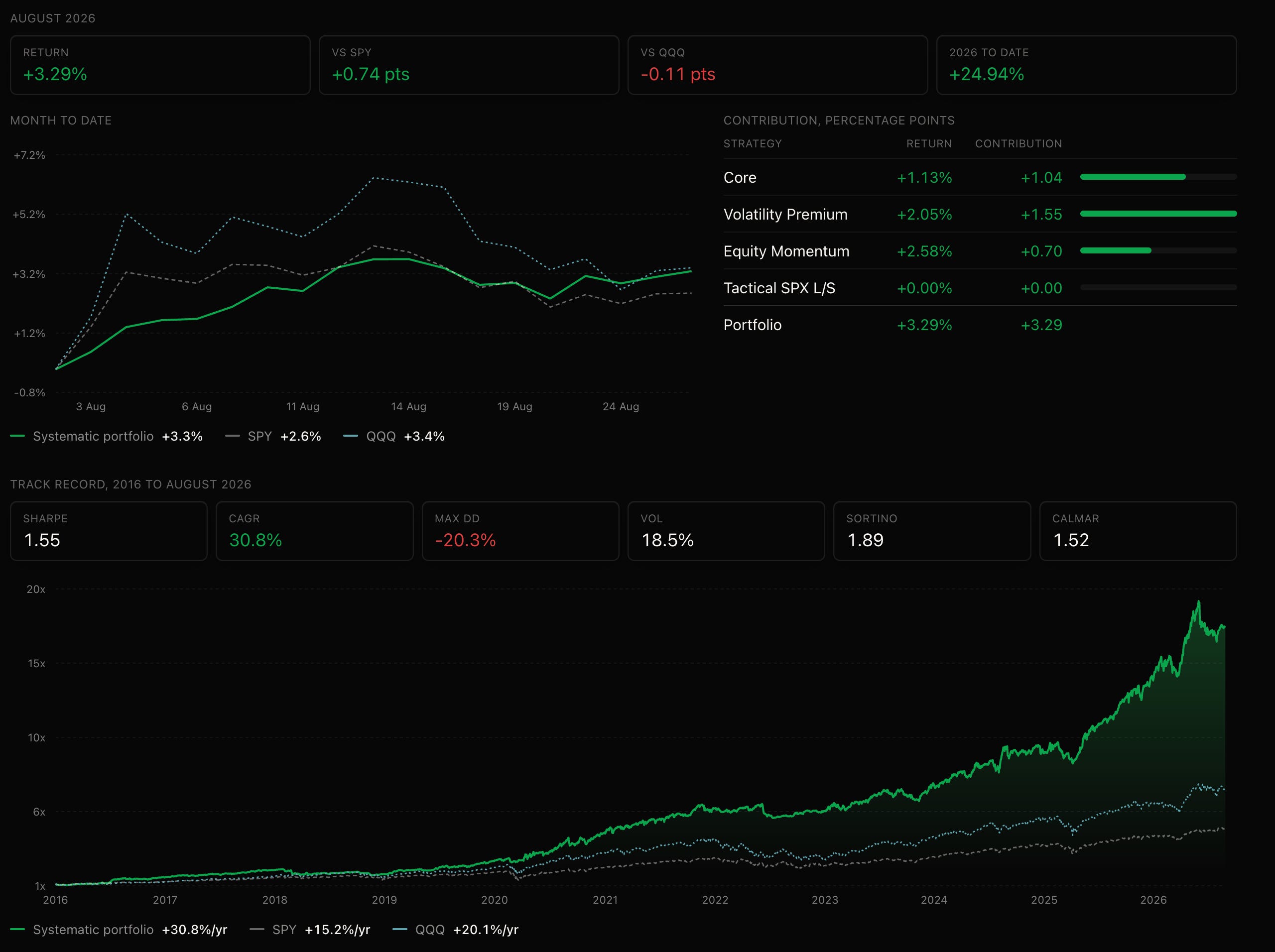
Task: Select the +3.29% value in the RETURN card
Action: pyautogui.click(x=55, y=74)
